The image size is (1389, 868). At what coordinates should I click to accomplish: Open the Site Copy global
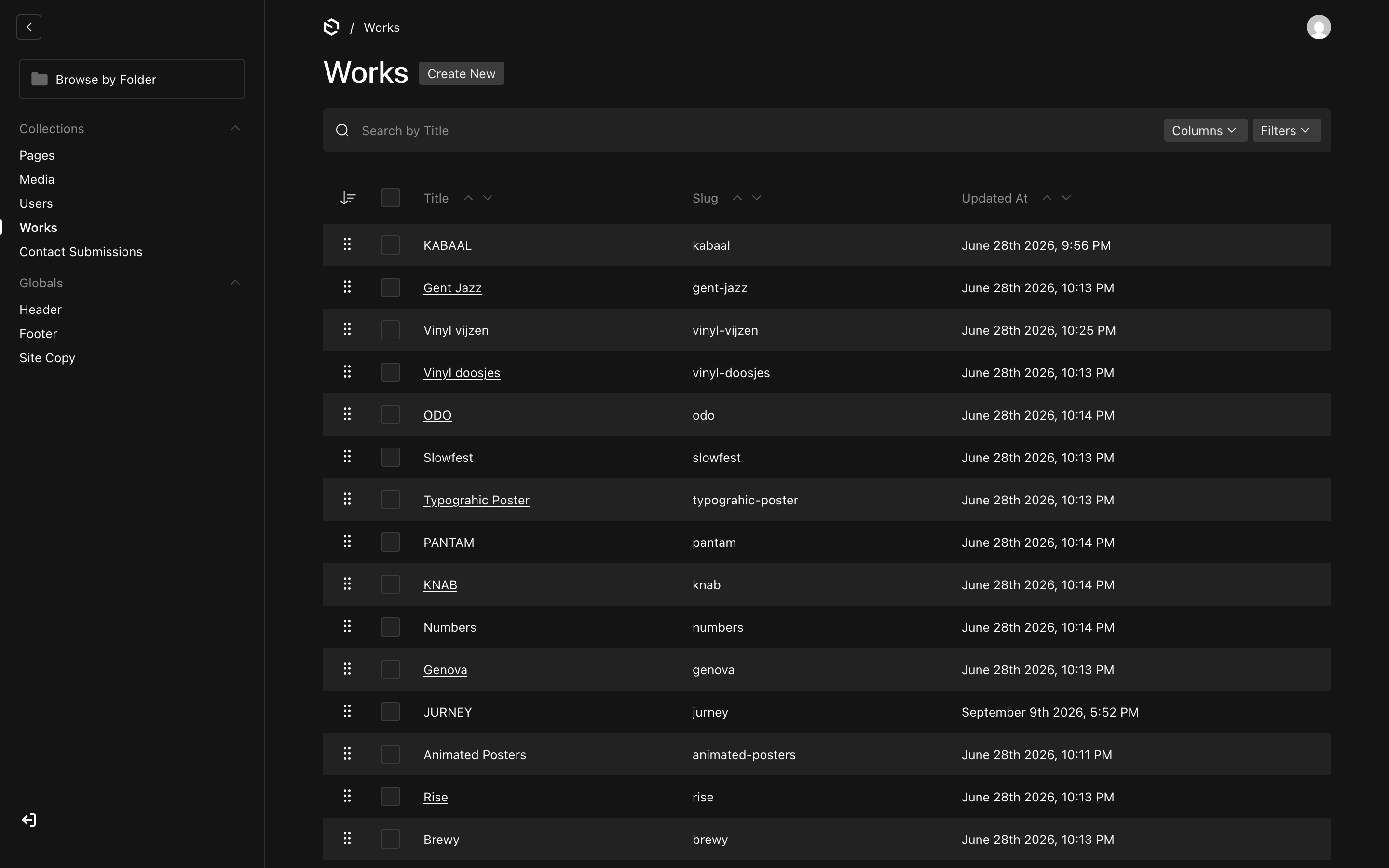[x=47, y=358]
